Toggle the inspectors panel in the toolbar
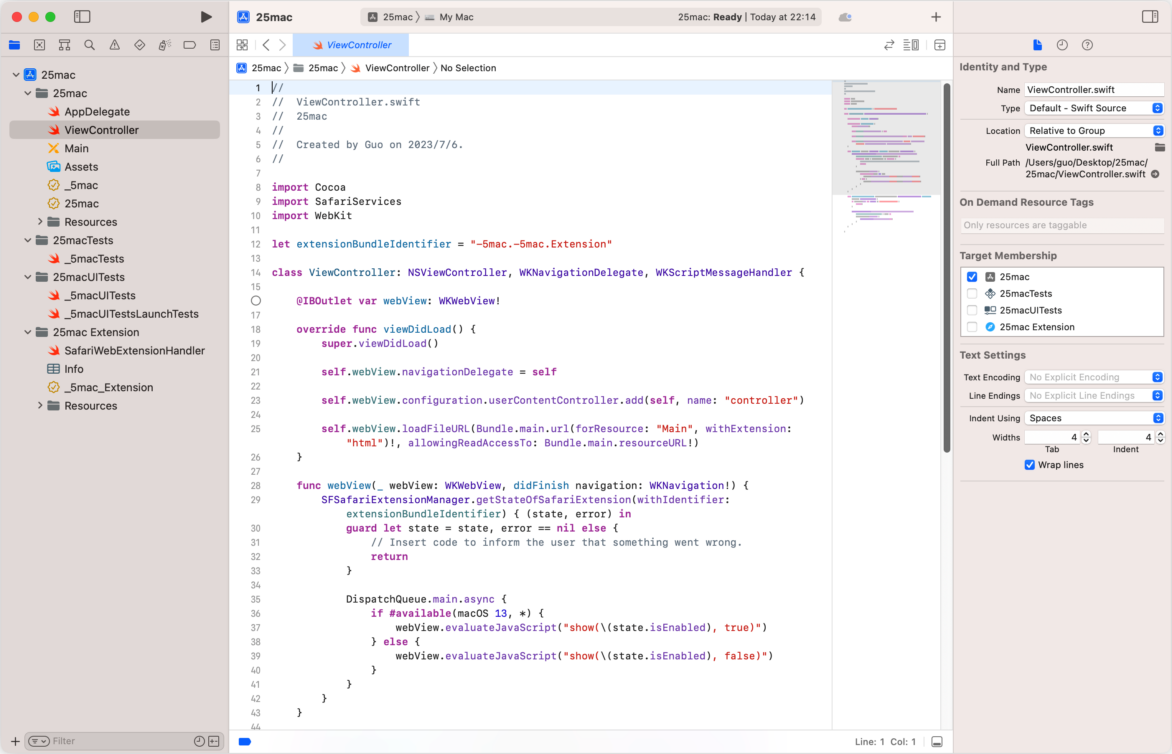The height and width of the screenshot is (754, 1172). point(1150,16)
